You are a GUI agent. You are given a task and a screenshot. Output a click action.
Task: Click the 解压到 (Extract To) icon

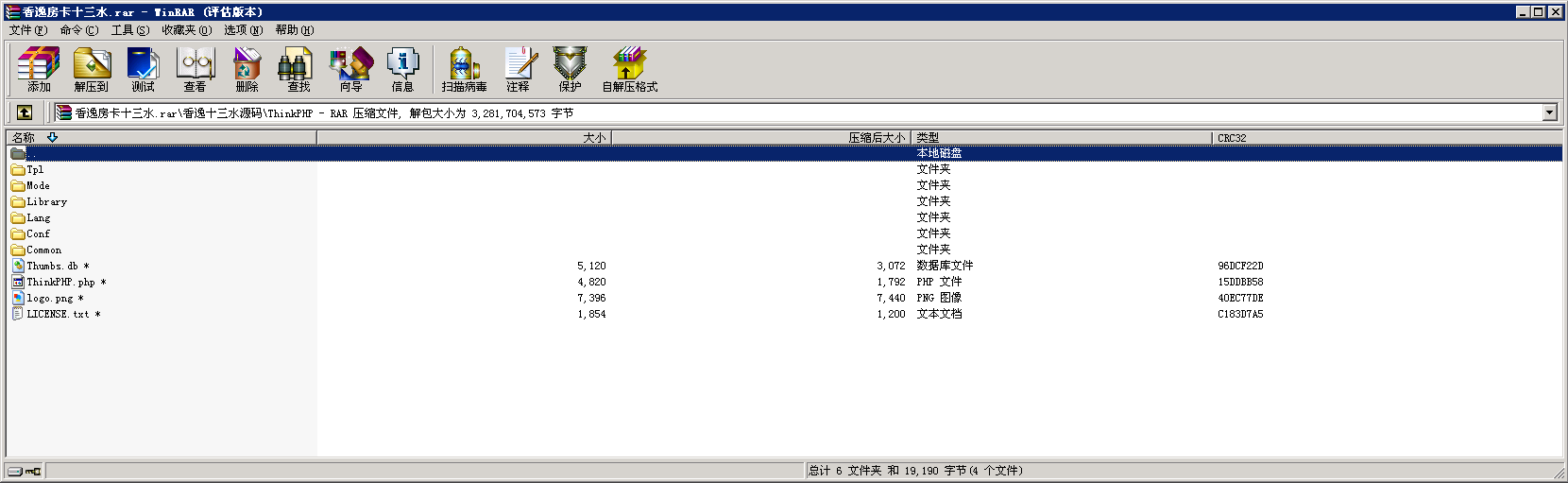92,69
